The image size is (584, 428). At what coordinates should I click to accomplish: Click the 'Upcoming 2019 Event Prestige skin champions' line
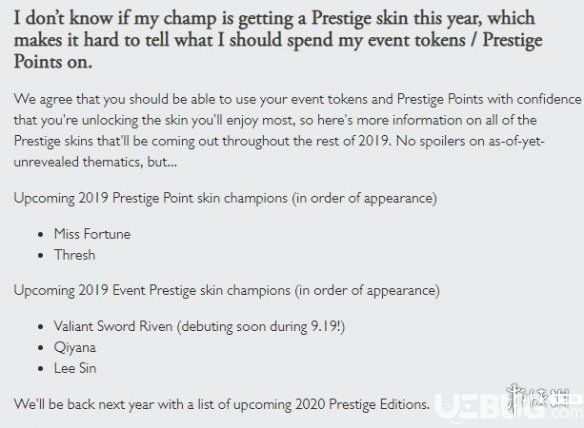[226, 290]
